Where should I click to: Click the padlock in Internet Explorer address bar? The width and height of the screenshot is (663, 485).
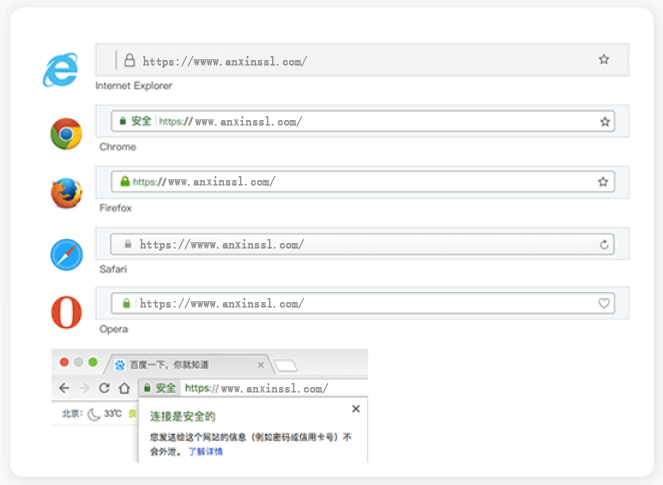[x=129, y=60]
